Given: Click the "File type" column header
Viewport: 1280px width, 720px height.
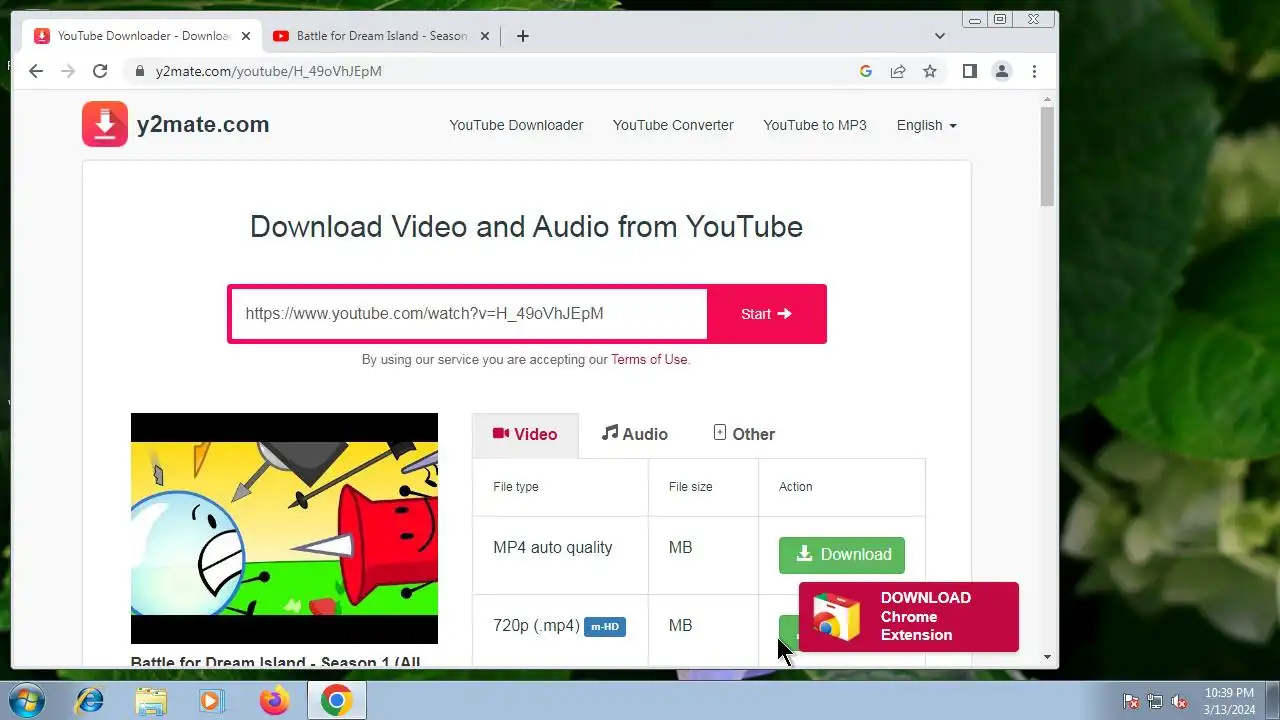Looking at the screenshot, I should tap(516, 487).
